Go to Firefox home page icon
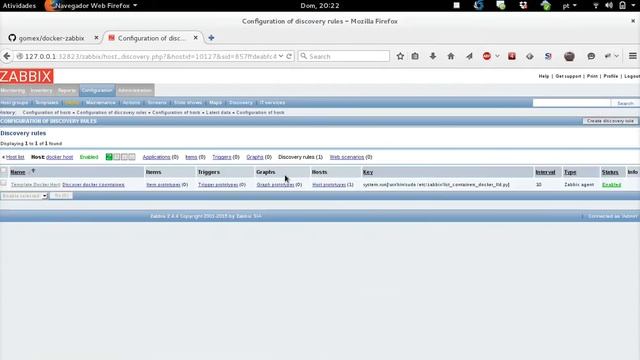The width and height of the screenshot is (640, 360). [x=451, y=56]
